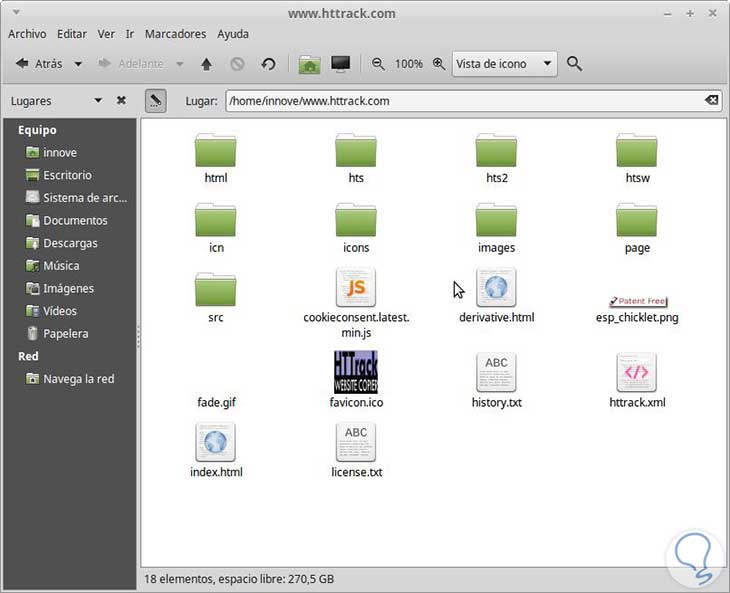Open the Adelante history dropdown arrow
Viewport: 730px width, 593px height.
180,64
